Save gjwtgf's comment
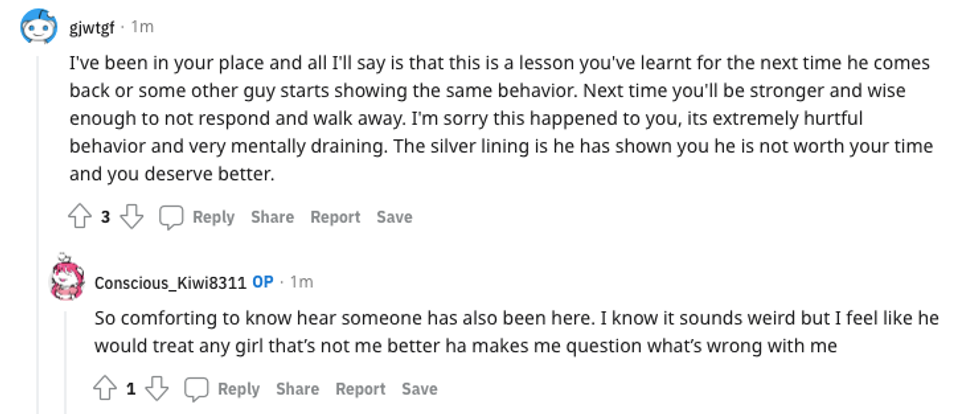This screenshot has width=980, height=414. click(394, 217)
